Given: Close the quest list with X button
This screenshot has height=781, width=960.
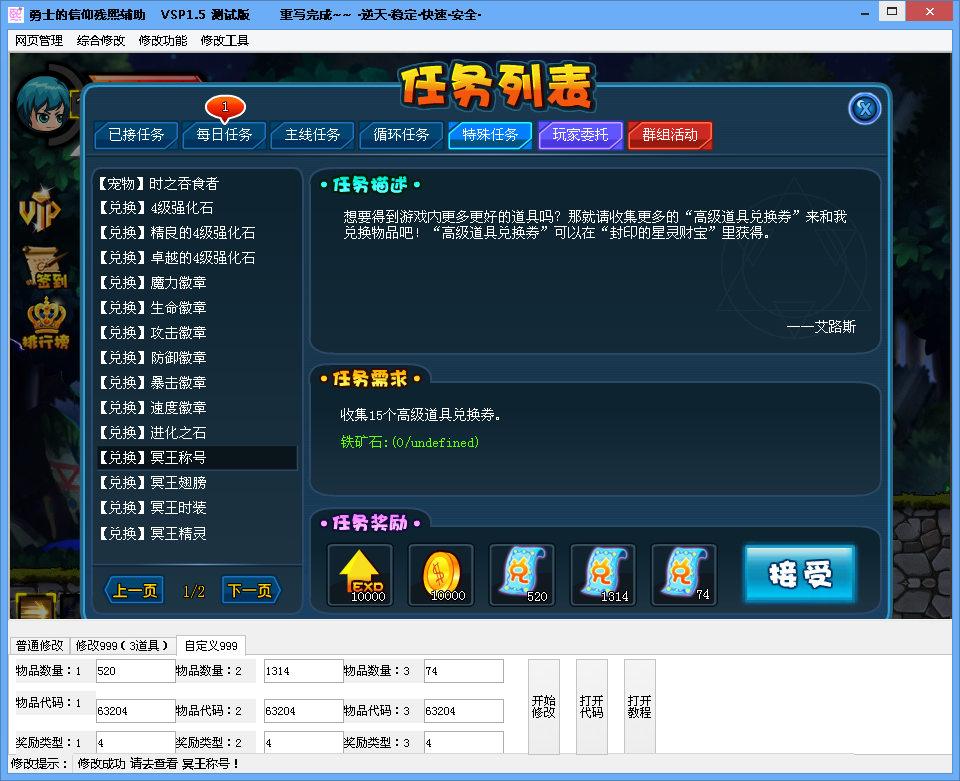Looking at the screenshot, I should click(x=864, y=108).
